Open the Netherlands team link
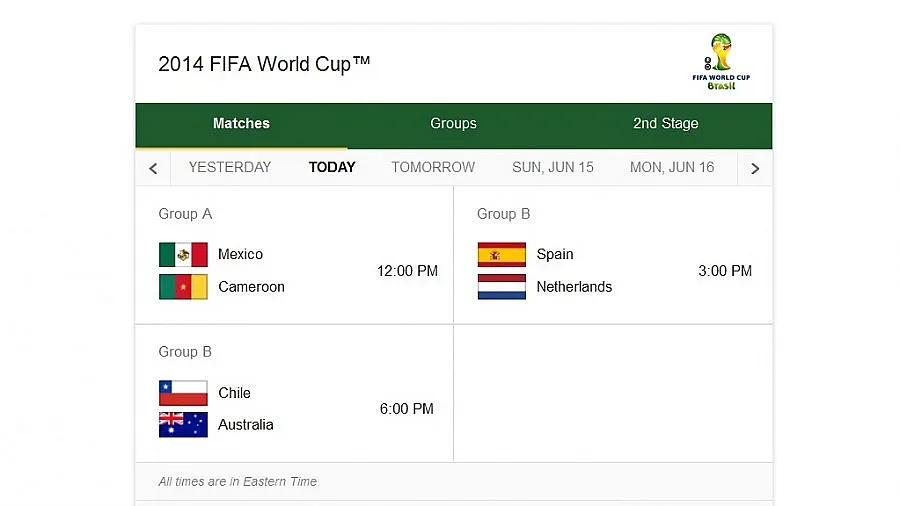The height and width of the screenshot is (506, 900). (574, 287)
